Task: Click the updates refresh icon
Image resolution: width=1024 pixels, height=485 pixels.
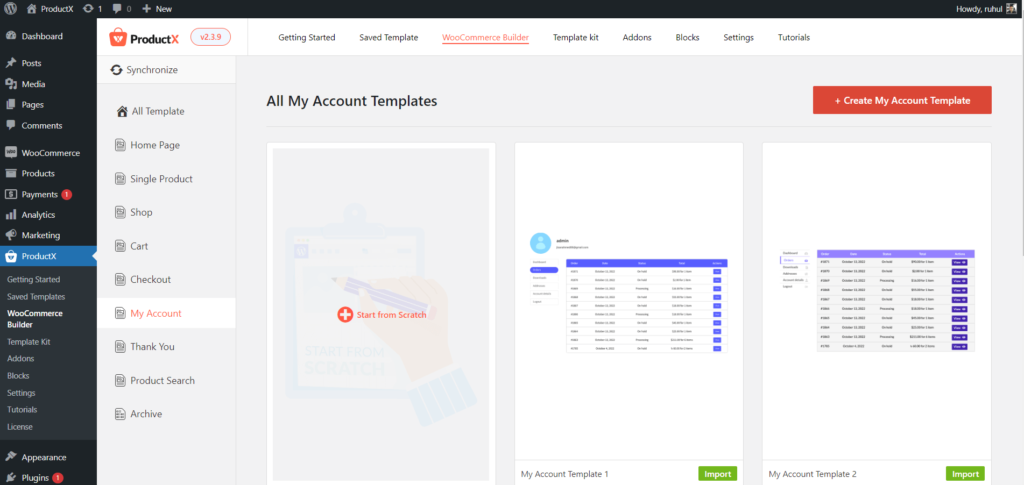Action: tap(88, 9)
